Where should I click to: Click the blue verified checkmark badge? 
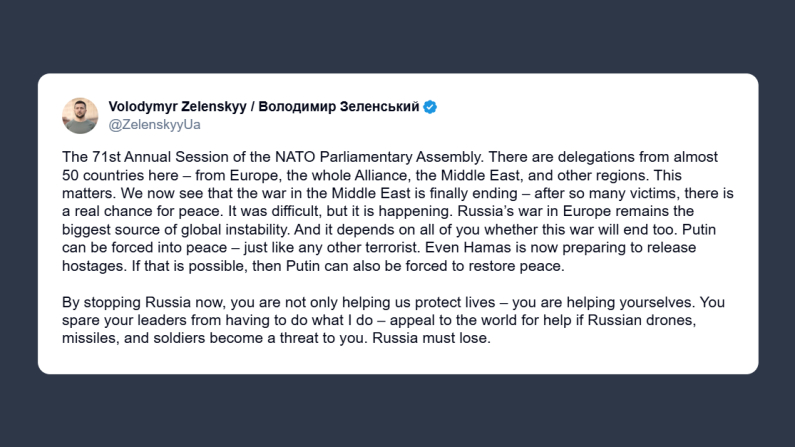pyautogui.click(x=430, y=107)
